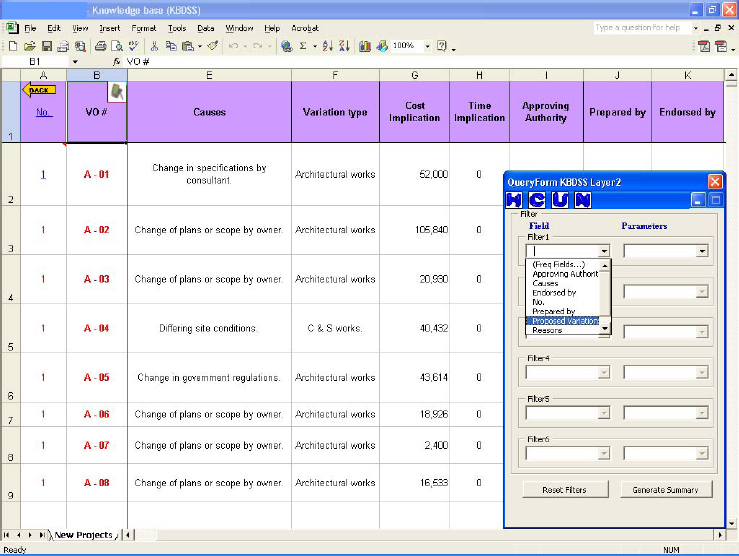
Task: Select cell A - 04 in VO # column
Action: (97, 328)
